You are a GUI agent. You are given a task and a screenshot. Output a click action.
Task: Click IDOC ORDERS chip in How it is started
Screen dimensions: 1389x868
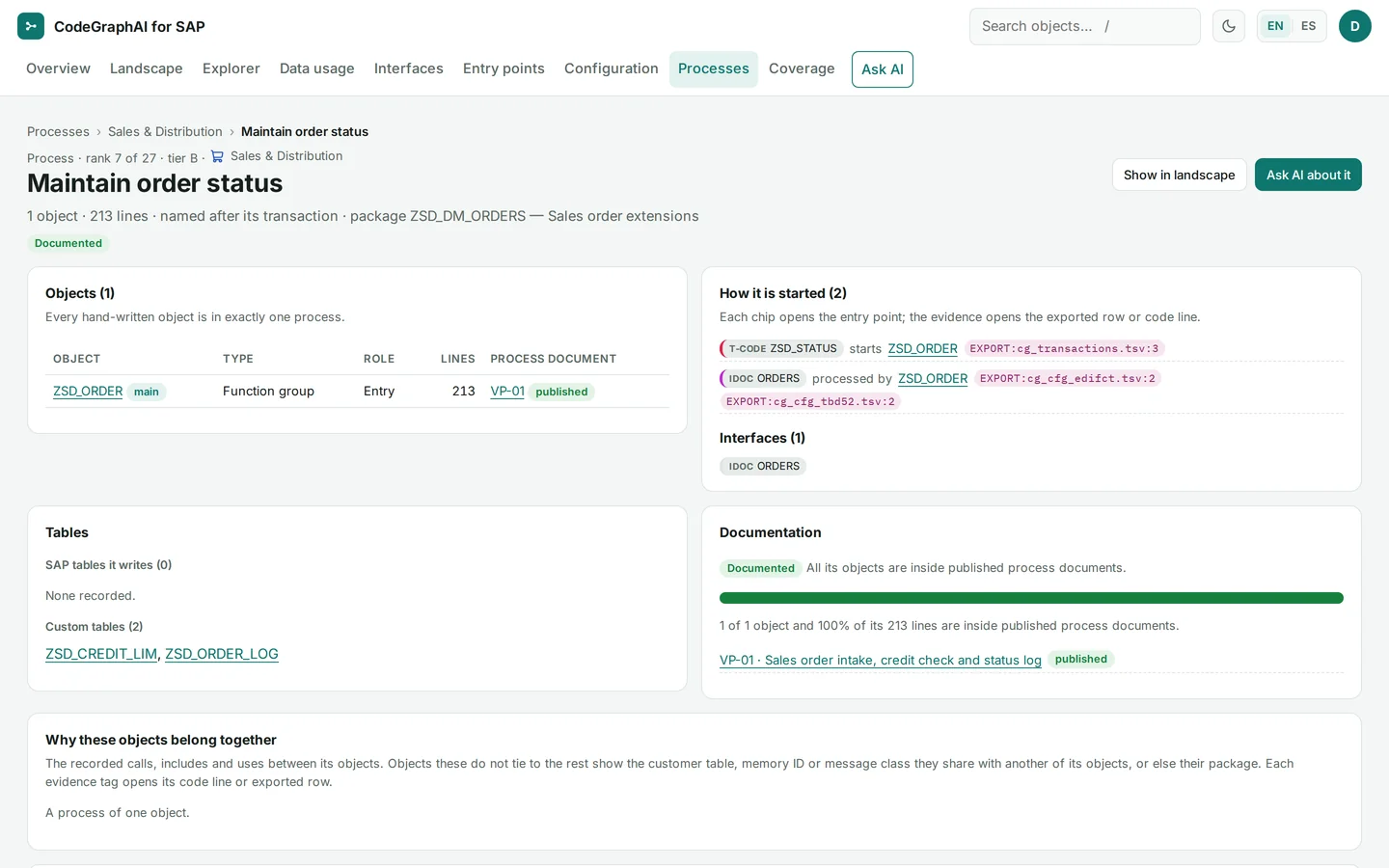(x=763, y=379)
